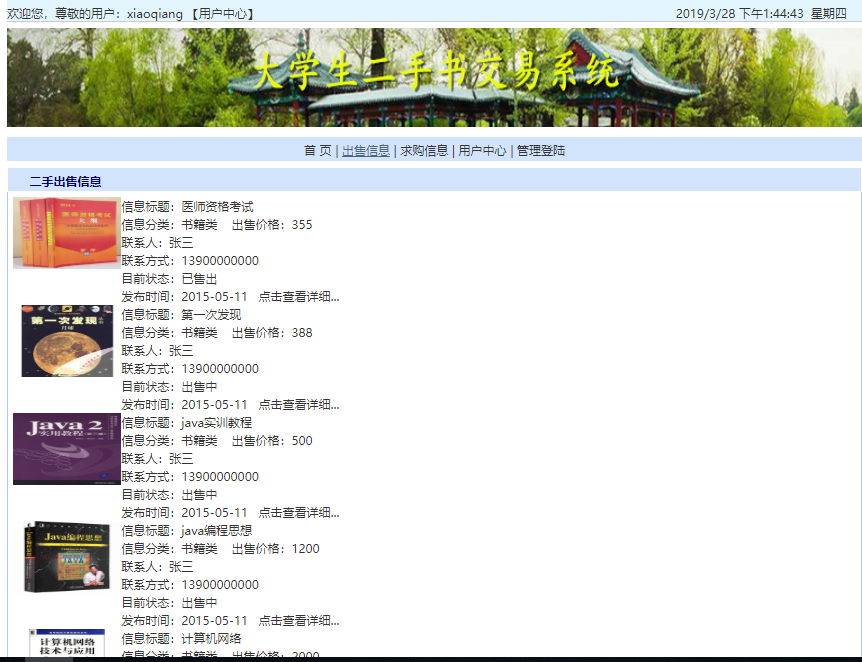The image size is (862, 662).
Task: Click the 大学生二手书交易系统 banner image
Action: point(434,78)
